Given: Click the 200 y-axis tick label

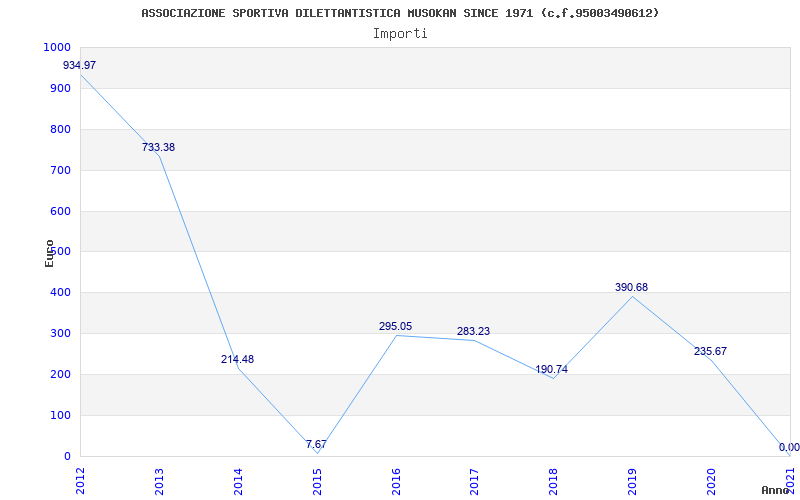Looking at the screenshot, I should (60, 374).
